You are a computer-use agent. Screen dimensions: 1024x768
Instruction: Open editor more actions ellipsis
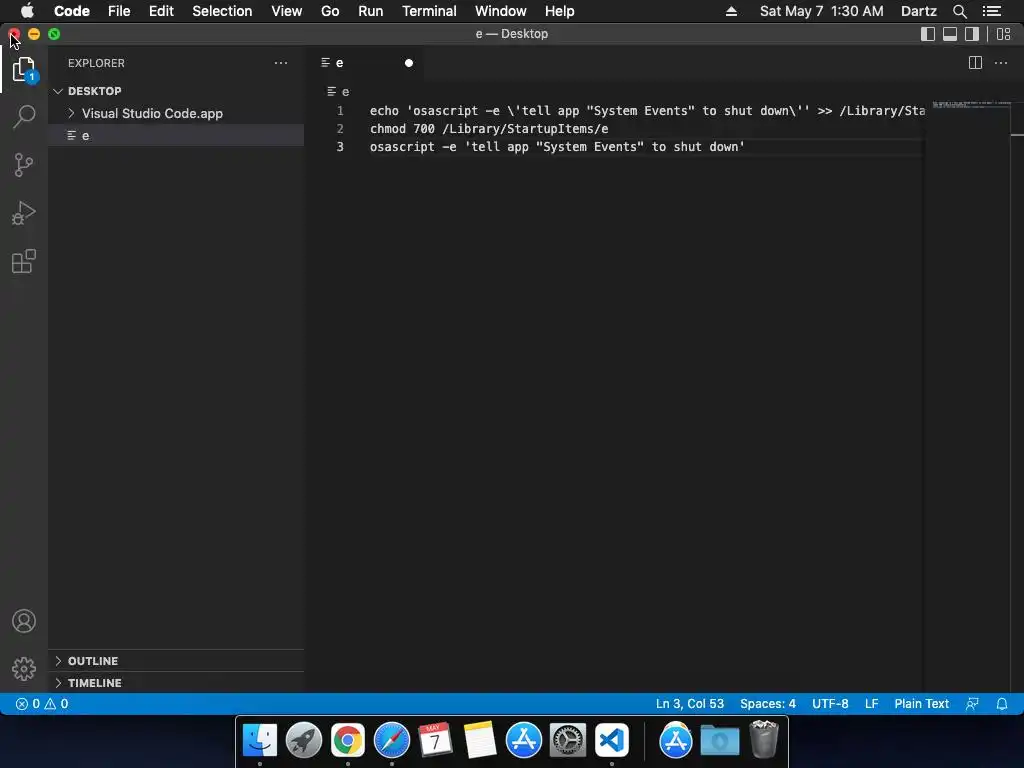click(1000, 63)
